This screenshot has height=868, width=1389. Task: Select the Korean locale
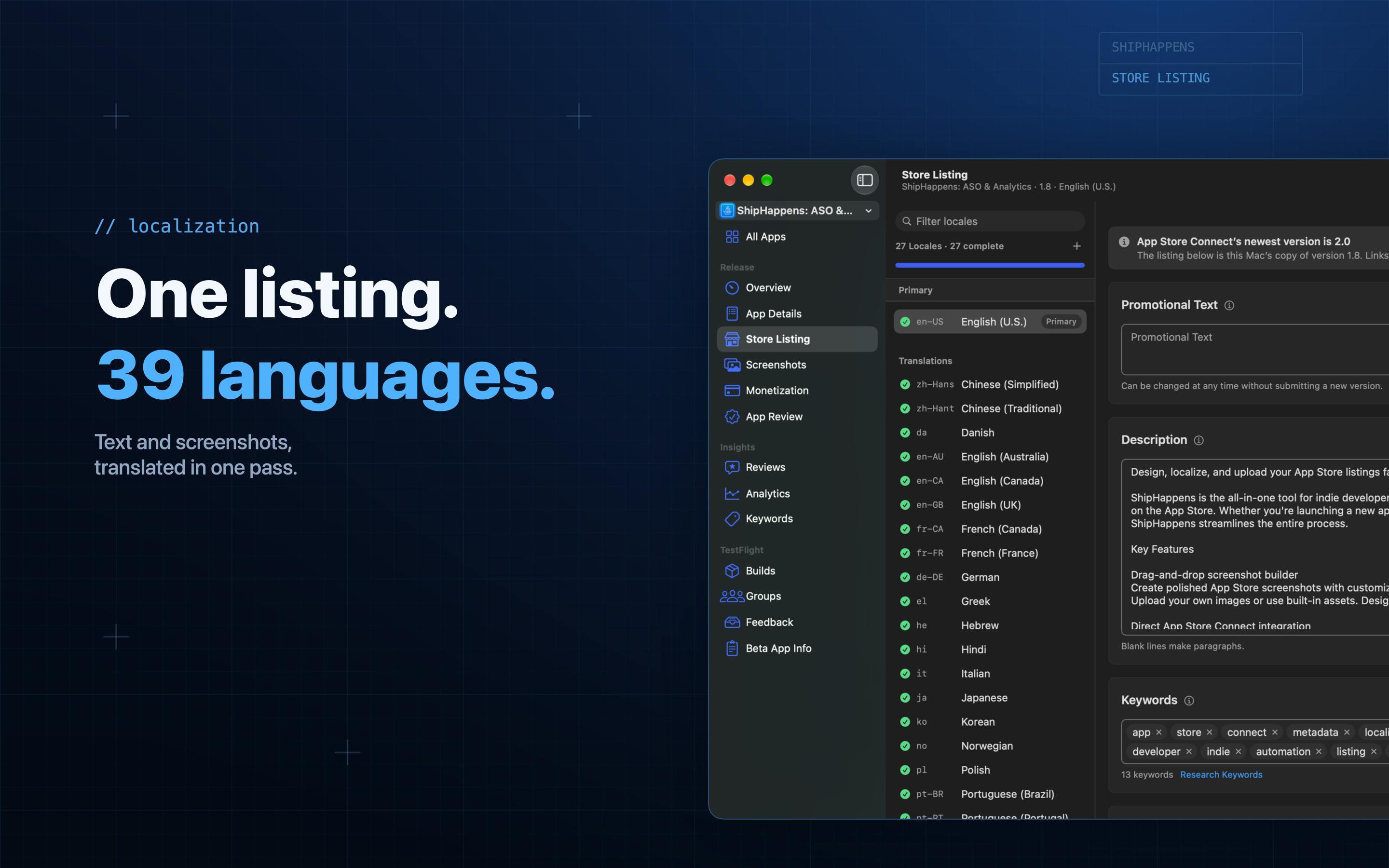[990, 722]
